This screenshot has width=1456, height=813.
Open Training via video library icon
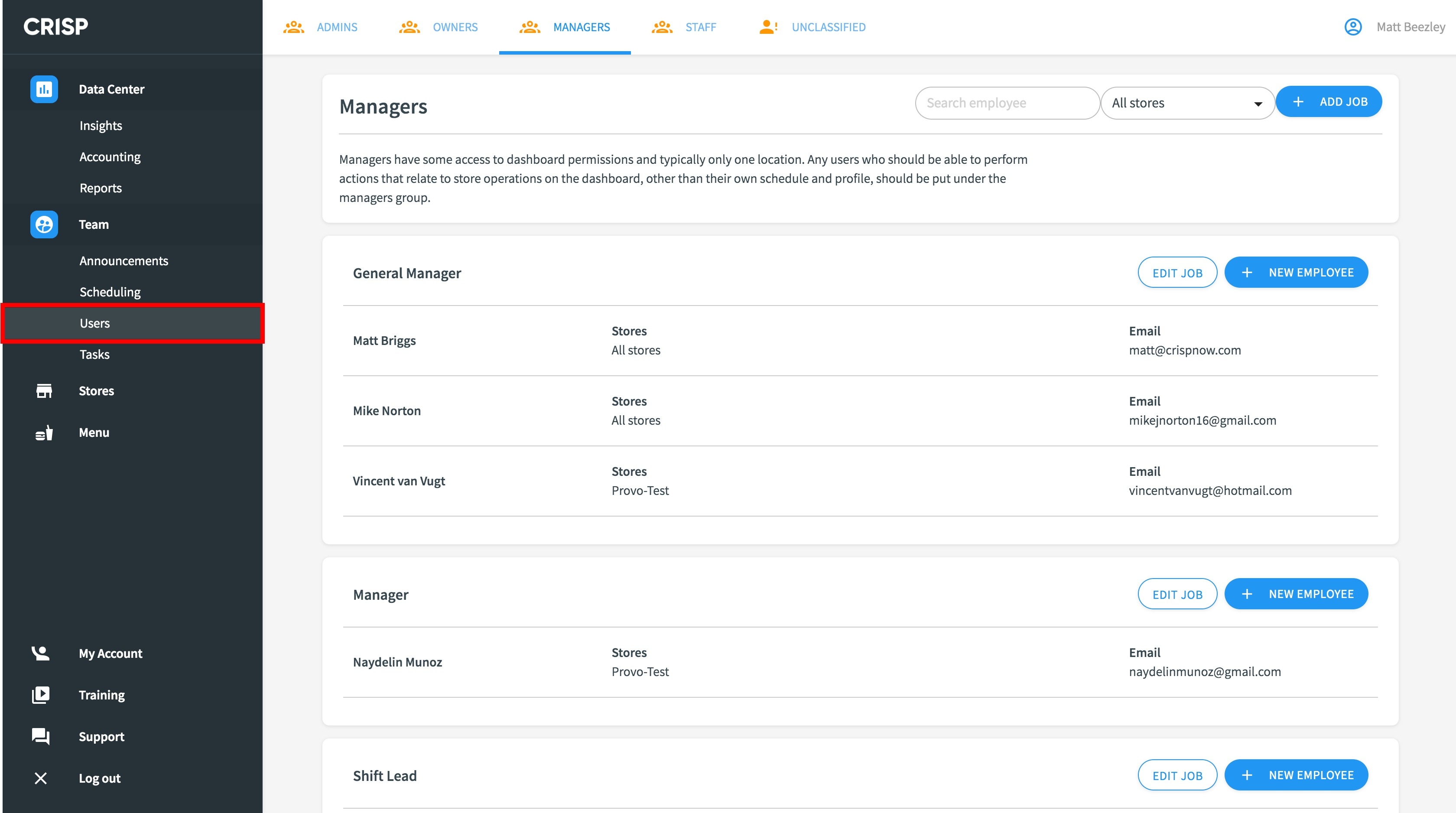(41, 695)
